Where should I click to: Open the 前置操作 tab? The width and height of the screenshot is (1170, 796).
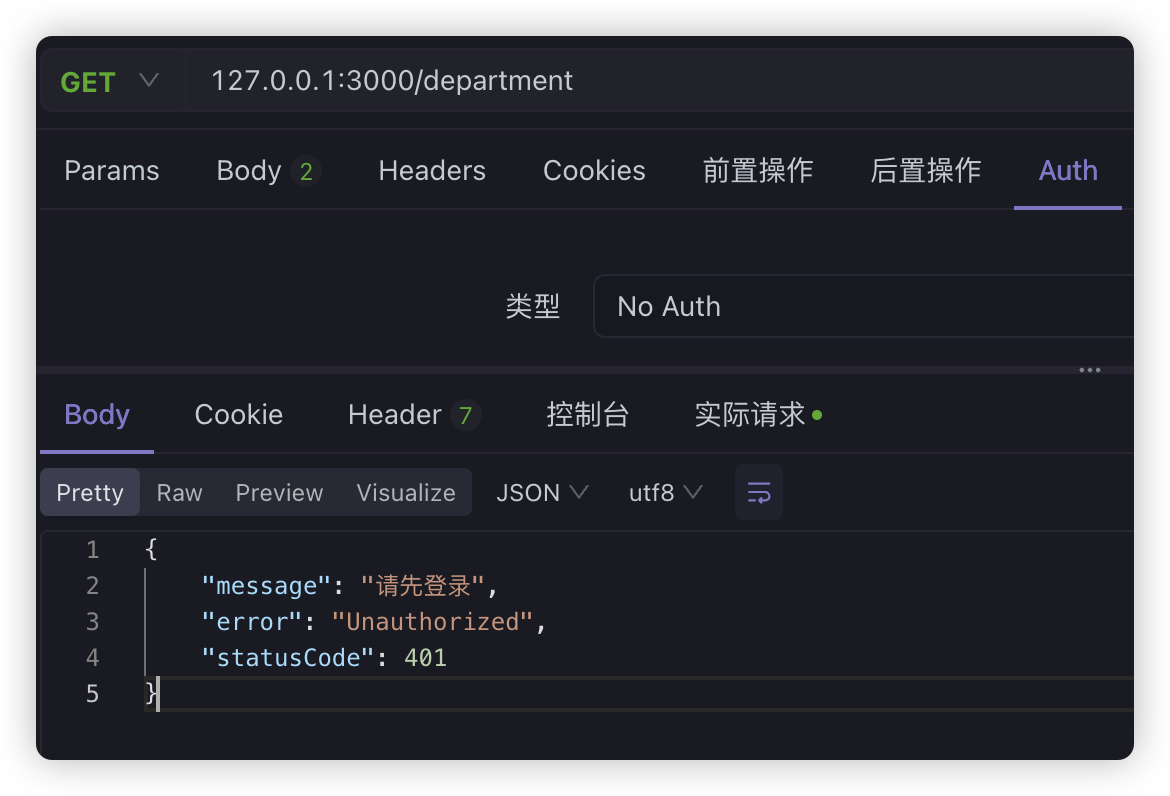point(758,171)
